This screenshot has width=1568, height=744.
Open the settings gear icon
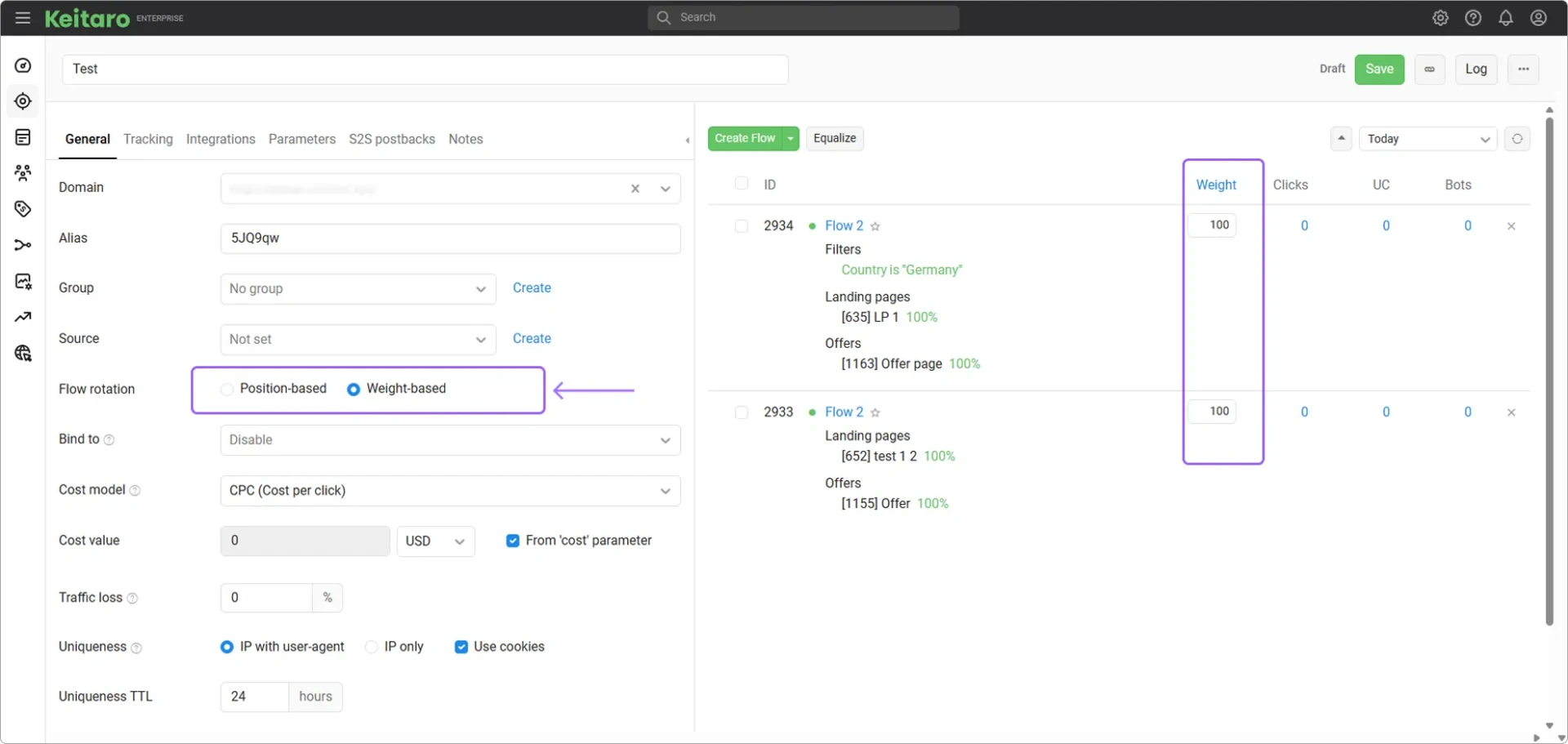click(1440, 18)
